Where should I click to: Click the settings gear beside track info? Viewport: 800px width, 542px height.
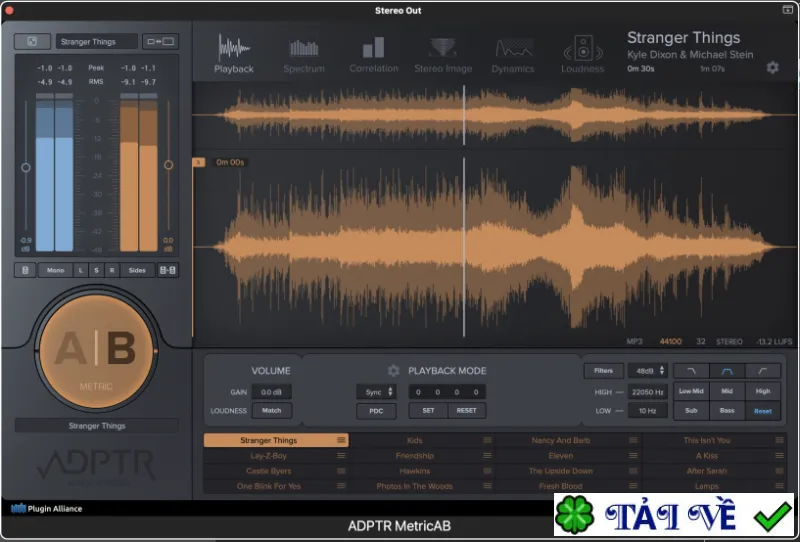tap(772, 67)
